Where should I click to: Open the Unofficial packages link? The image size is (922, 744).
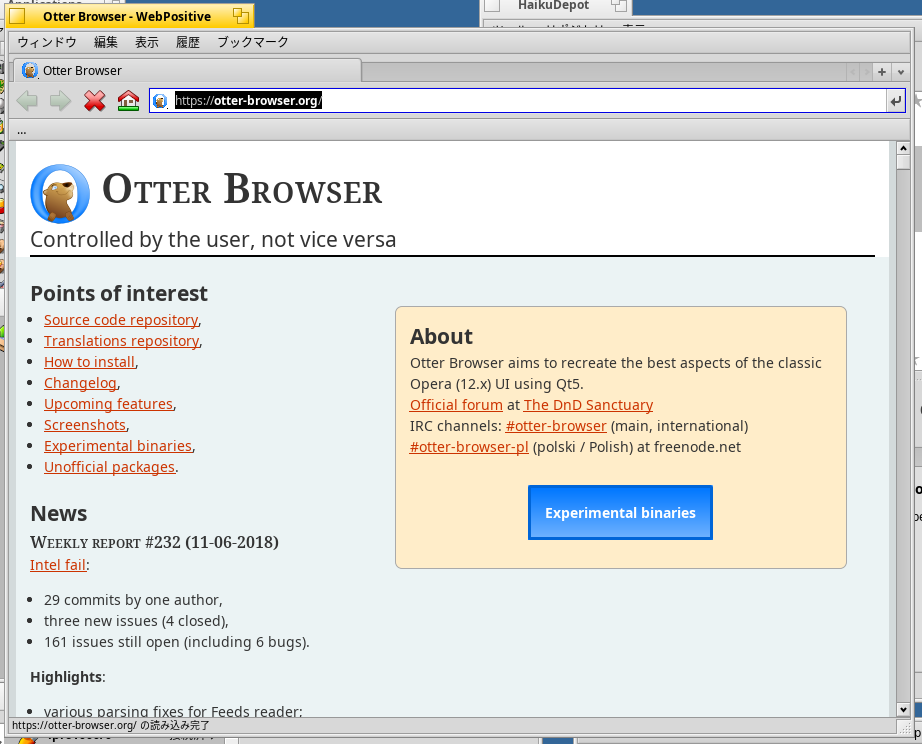pyautogui.click(x=110, y=468)
